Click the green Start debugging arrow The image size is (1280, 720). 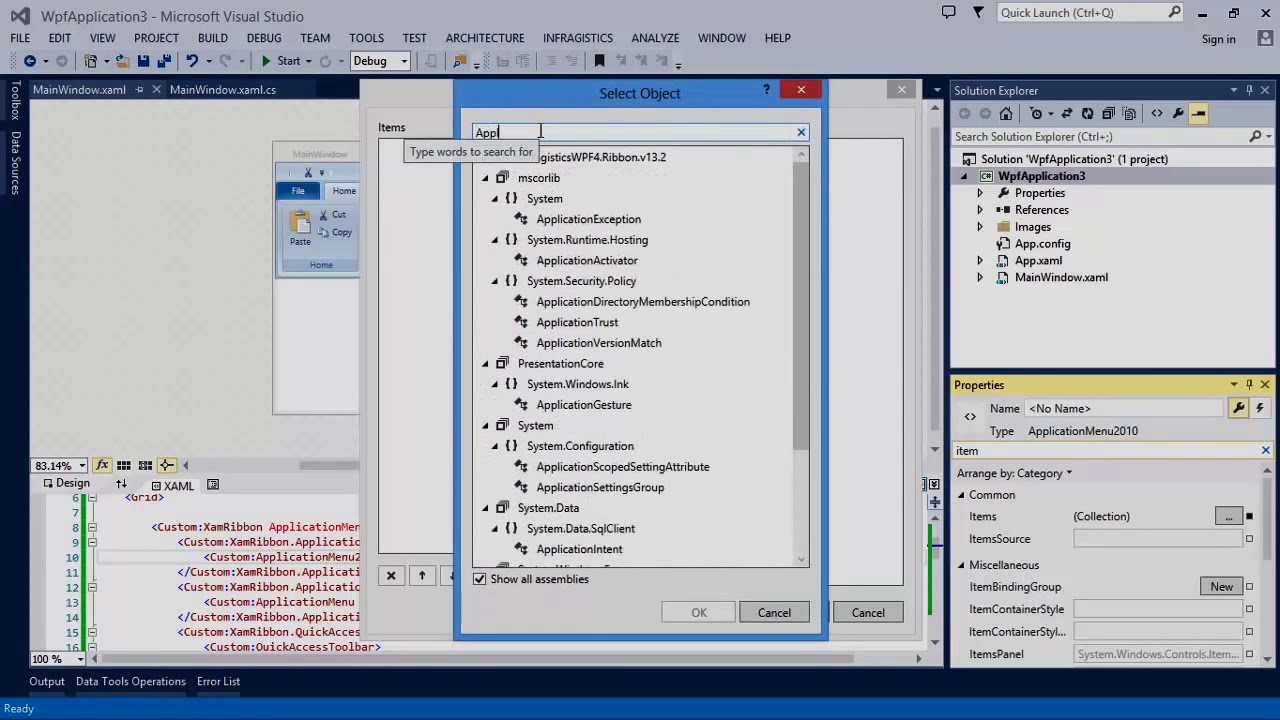[x=266, y=61]
